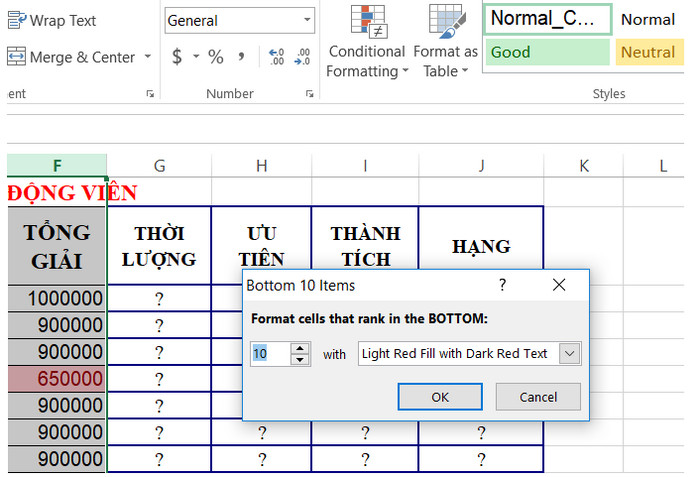Viewport: 700px width, 477px height.
Task: Open Format as Table menu
Action: coord(446,41)
